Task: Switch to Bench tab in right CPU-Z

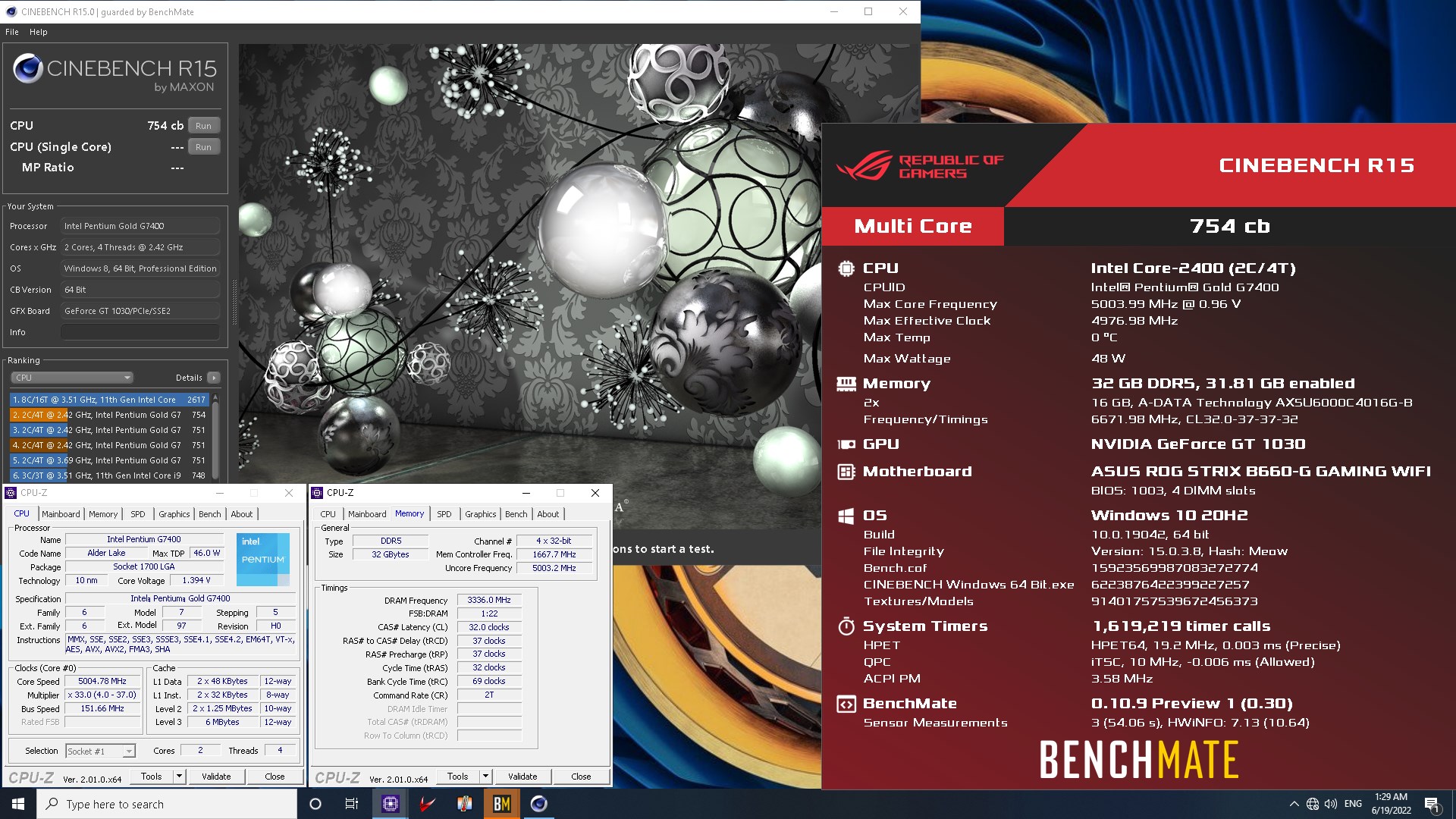Action: click(x=516, y=514)
